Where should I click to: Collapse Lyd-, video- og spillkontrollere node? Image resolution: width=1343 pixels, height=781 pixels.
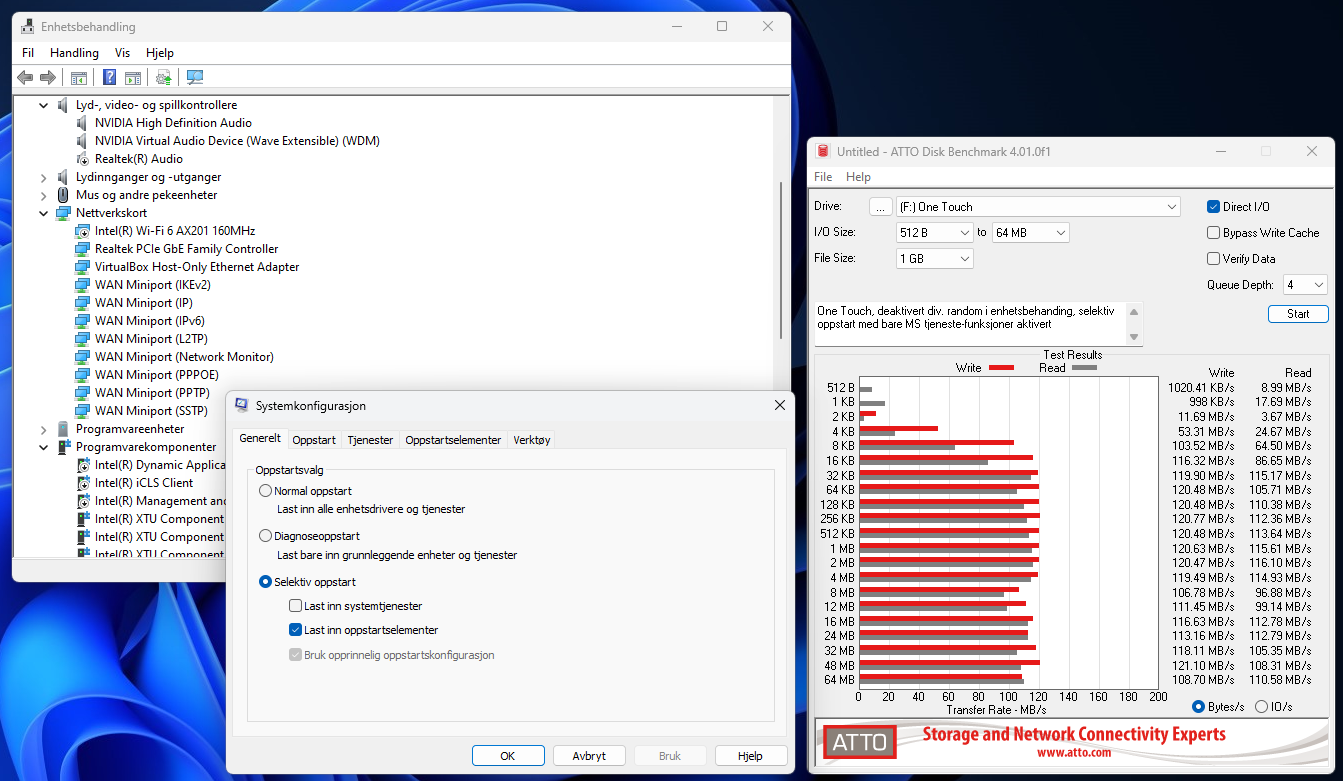(43, 105)
